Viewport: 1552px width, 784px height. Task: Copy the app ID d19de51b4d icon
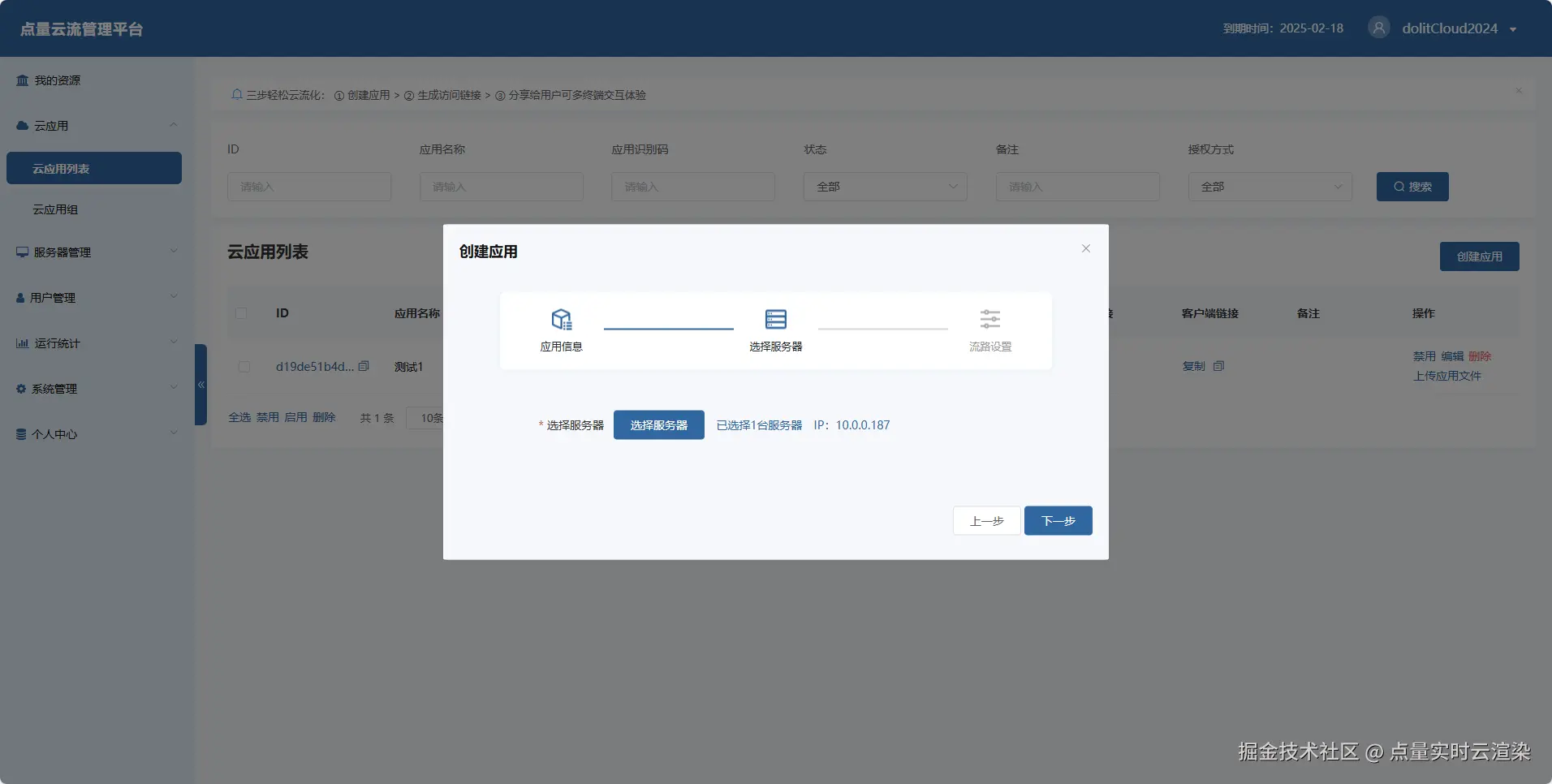[364, 366]
